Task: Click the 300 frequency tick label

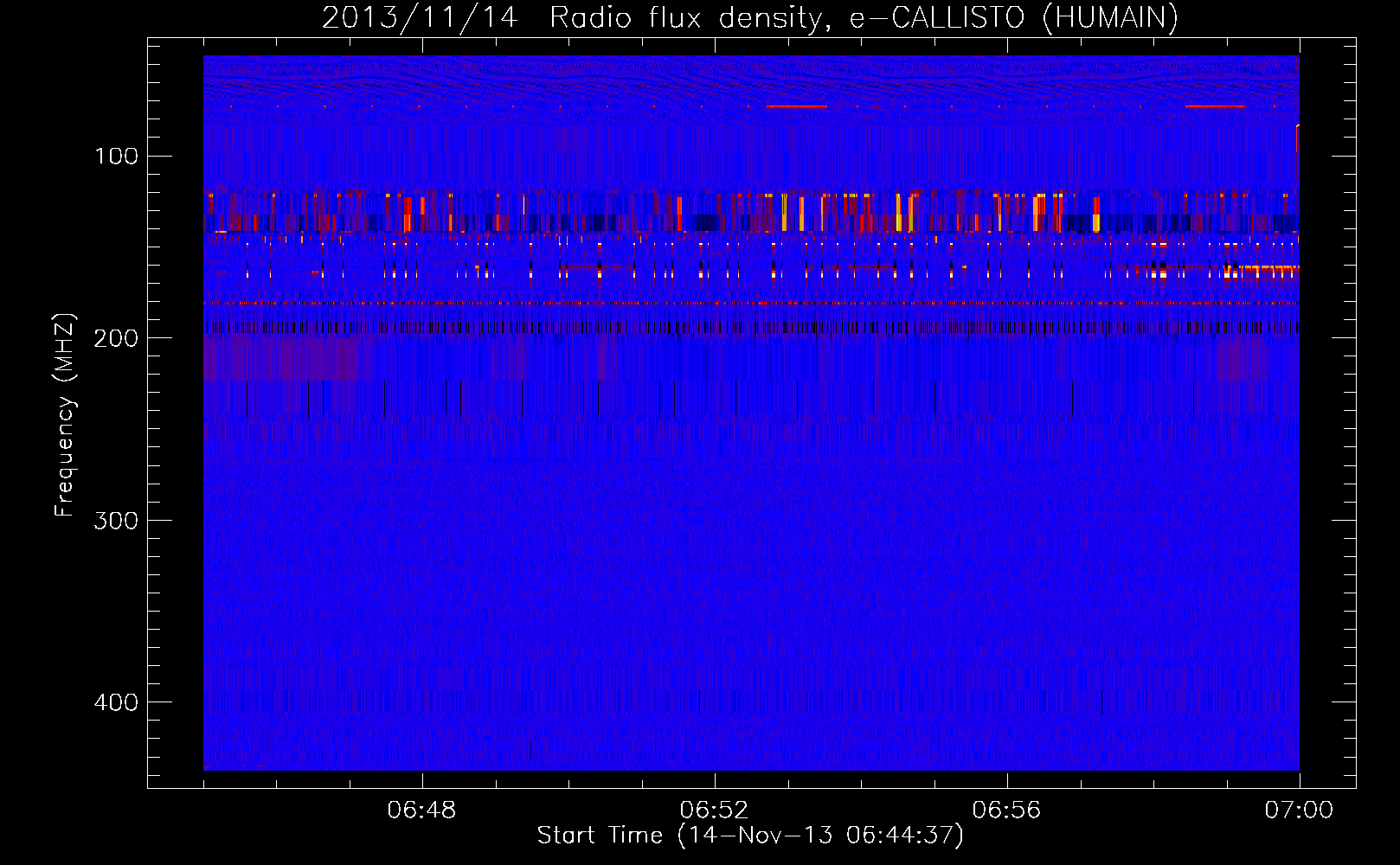Action: pos(116,520)
